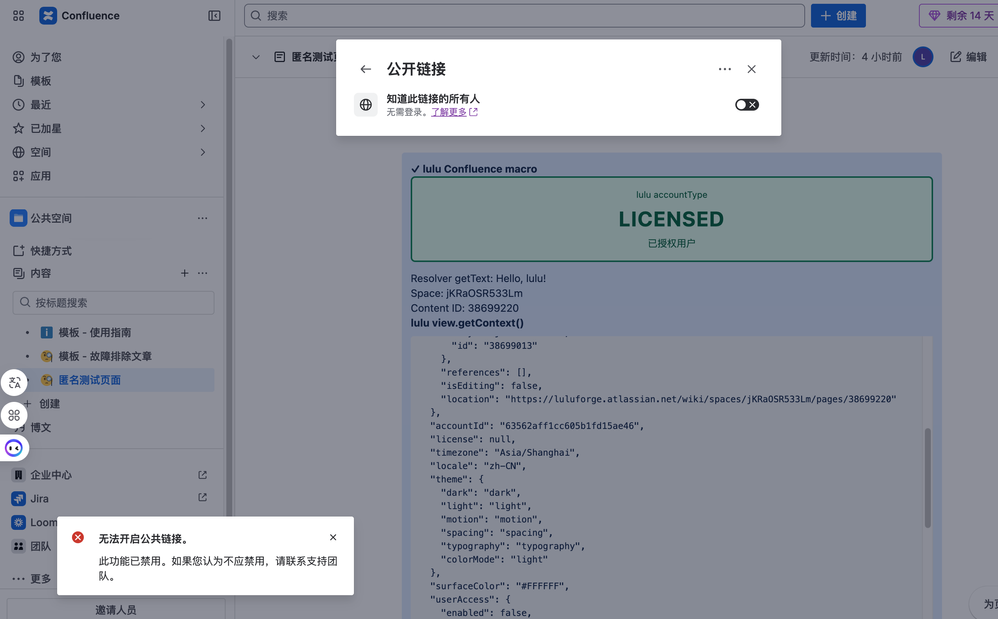
Task: Open more options next to 内容
Action: 202,273
